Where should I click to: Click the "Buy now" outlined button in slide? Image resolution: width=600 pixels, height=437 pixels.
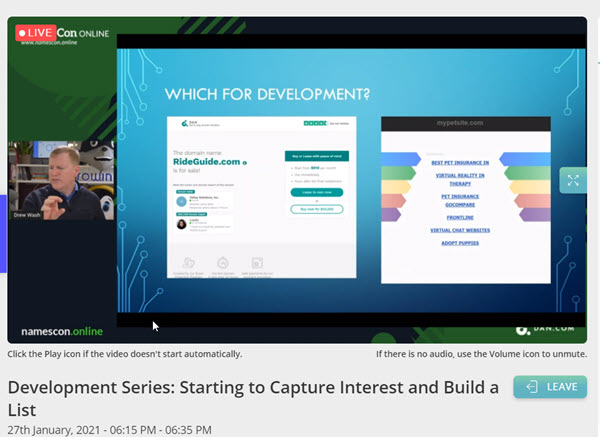[317, 209]
